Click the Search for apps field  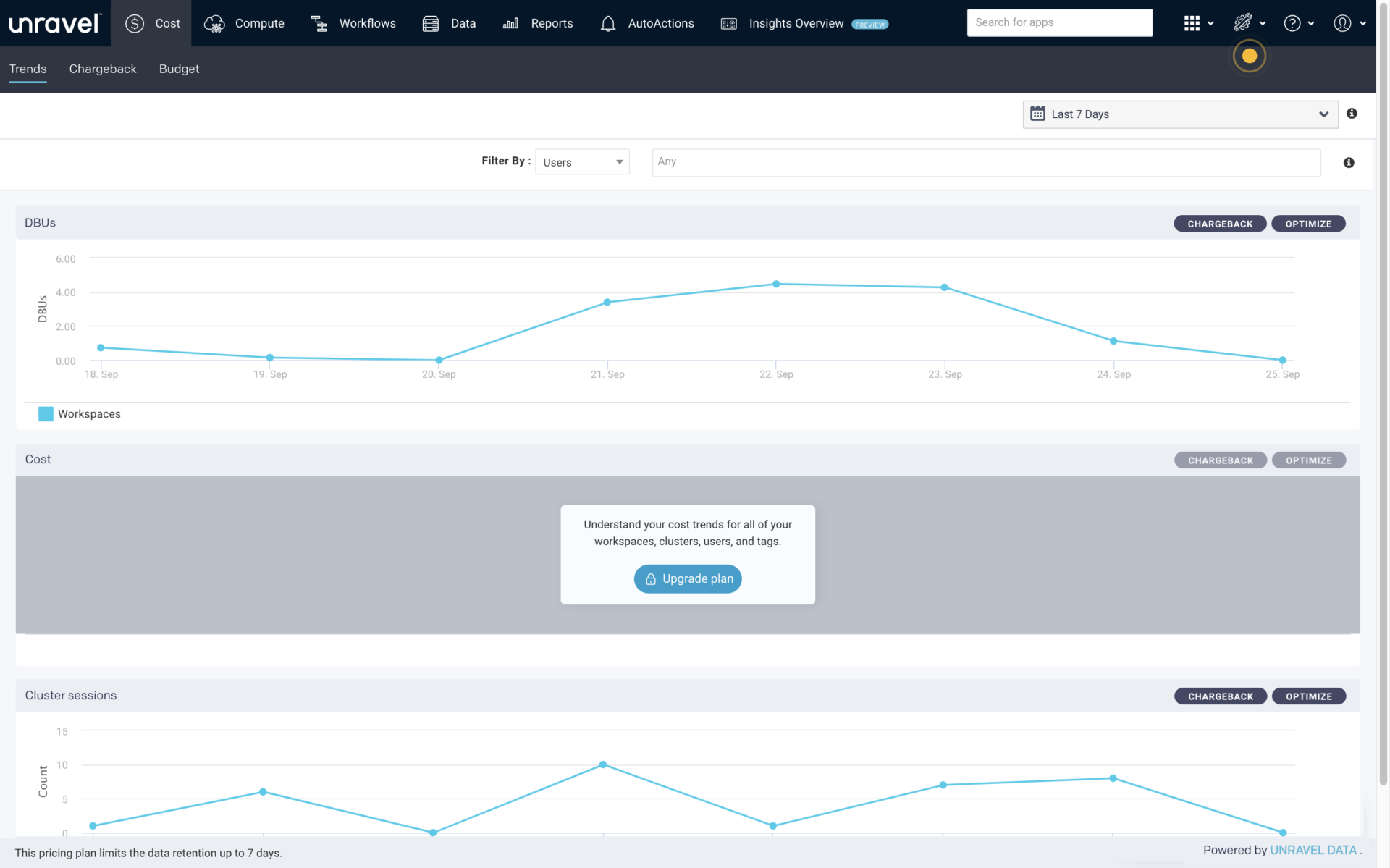[x=1059, y=22]
